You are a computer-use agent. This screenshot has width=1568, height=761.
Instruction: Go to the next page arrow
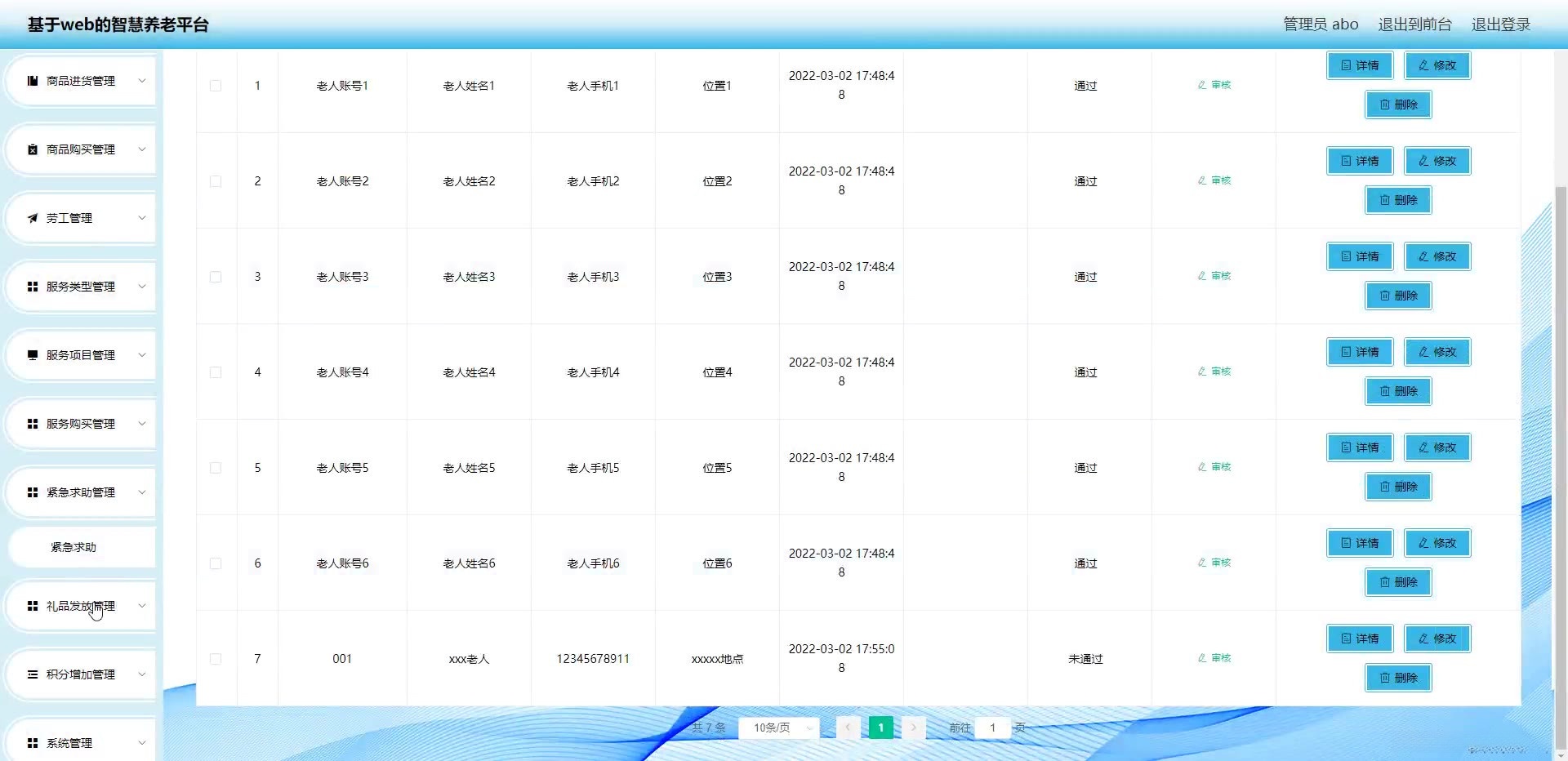click(914, 728)
